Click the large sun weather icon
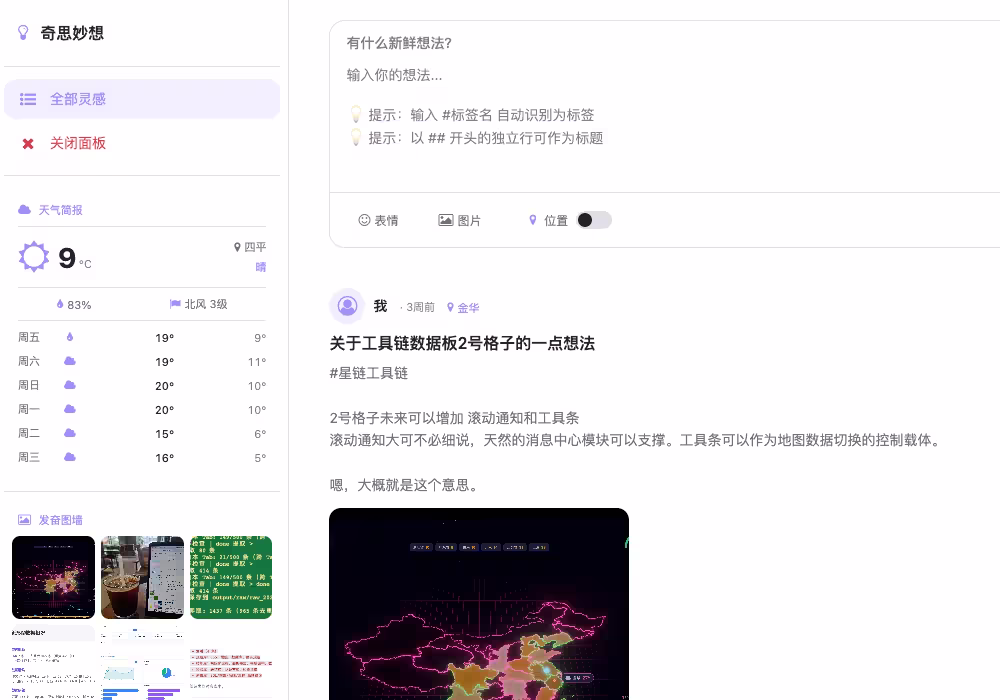This screenshot has height=700, width=1000. coord(34,257)
